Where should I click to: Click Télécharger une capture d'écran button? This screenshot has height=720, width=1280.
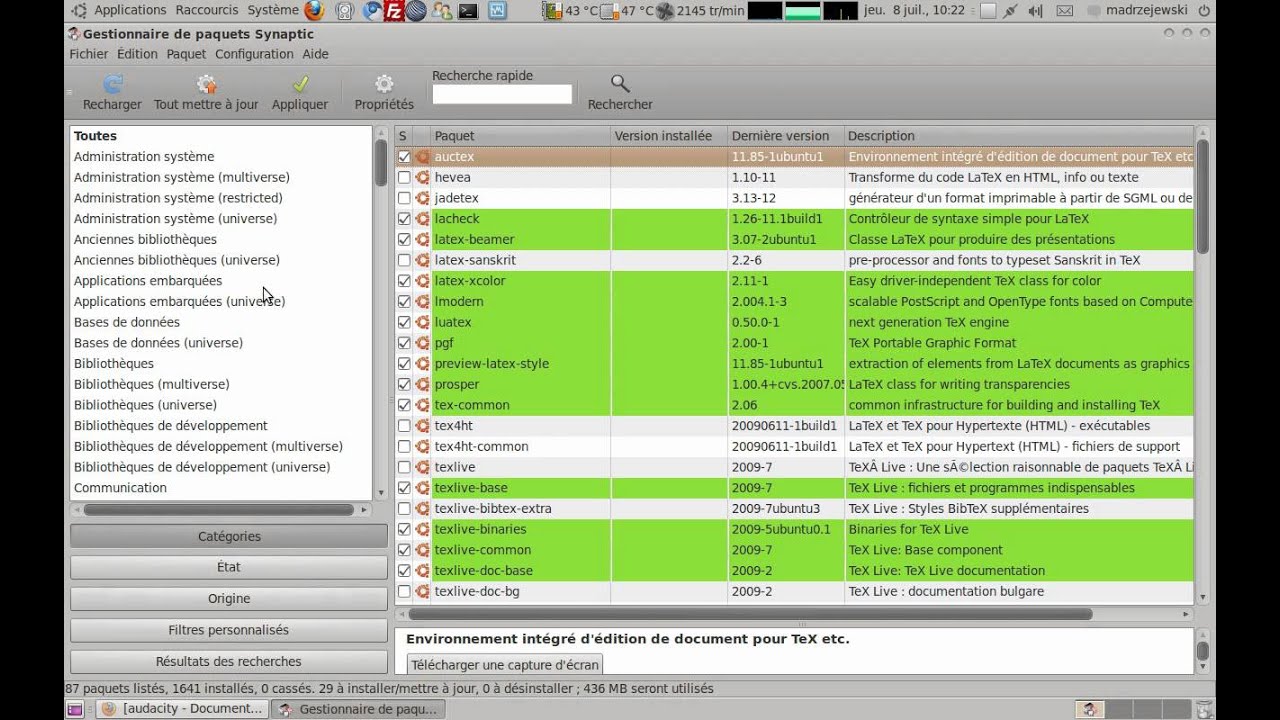(x=505, y=665)
